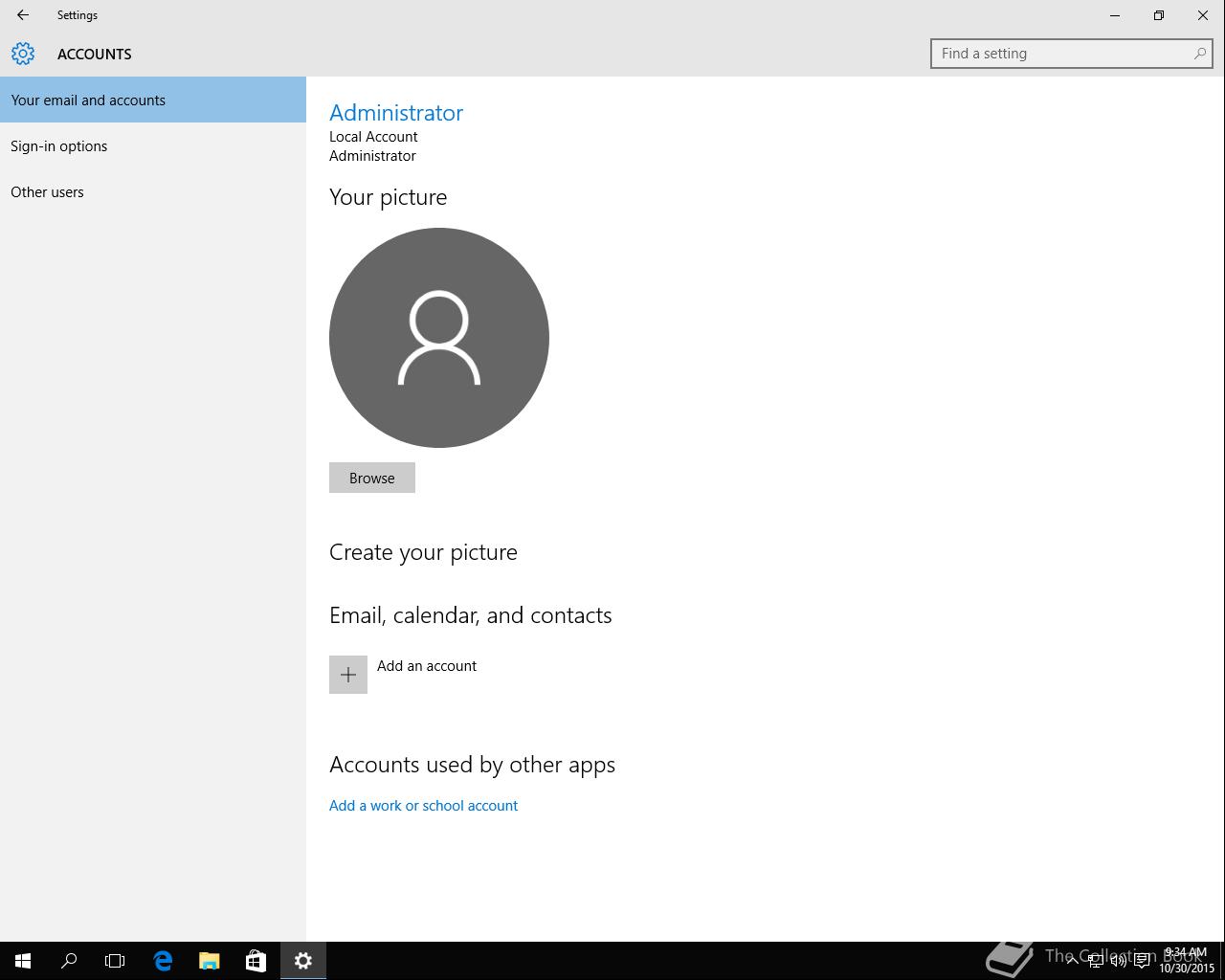The height and width of the screenshot is (980, 1225).
Task: Launch Microsoft Edge from the taskbar
Action: [x=163, y=961]
